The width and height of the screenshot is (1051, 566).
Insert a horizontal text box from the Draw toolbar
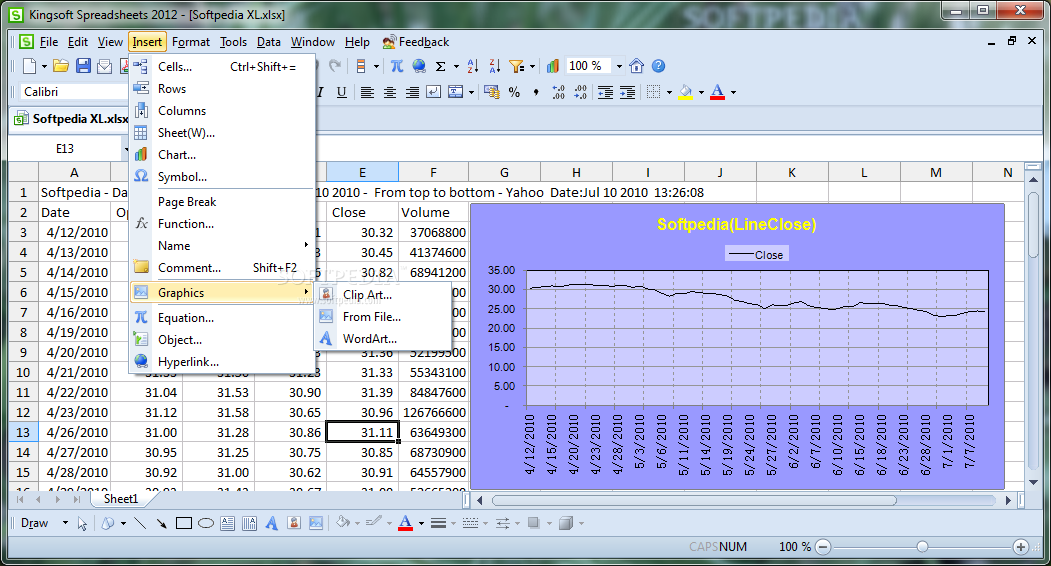pyautogui.click(x=227, y=523)
